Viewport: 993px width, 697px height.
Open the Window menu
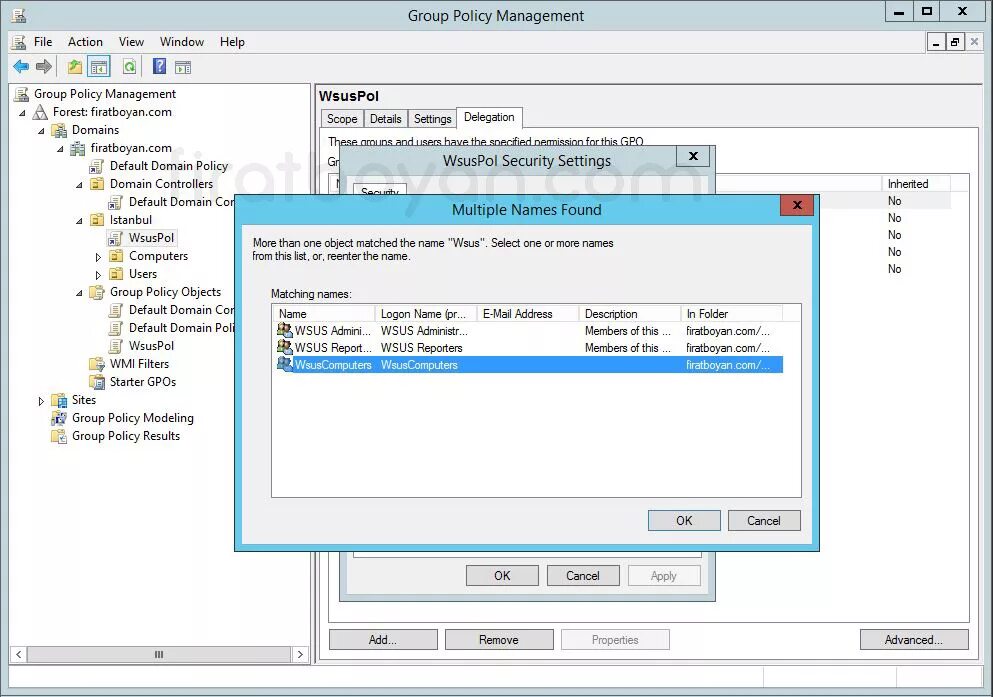(x=182, y=42)
